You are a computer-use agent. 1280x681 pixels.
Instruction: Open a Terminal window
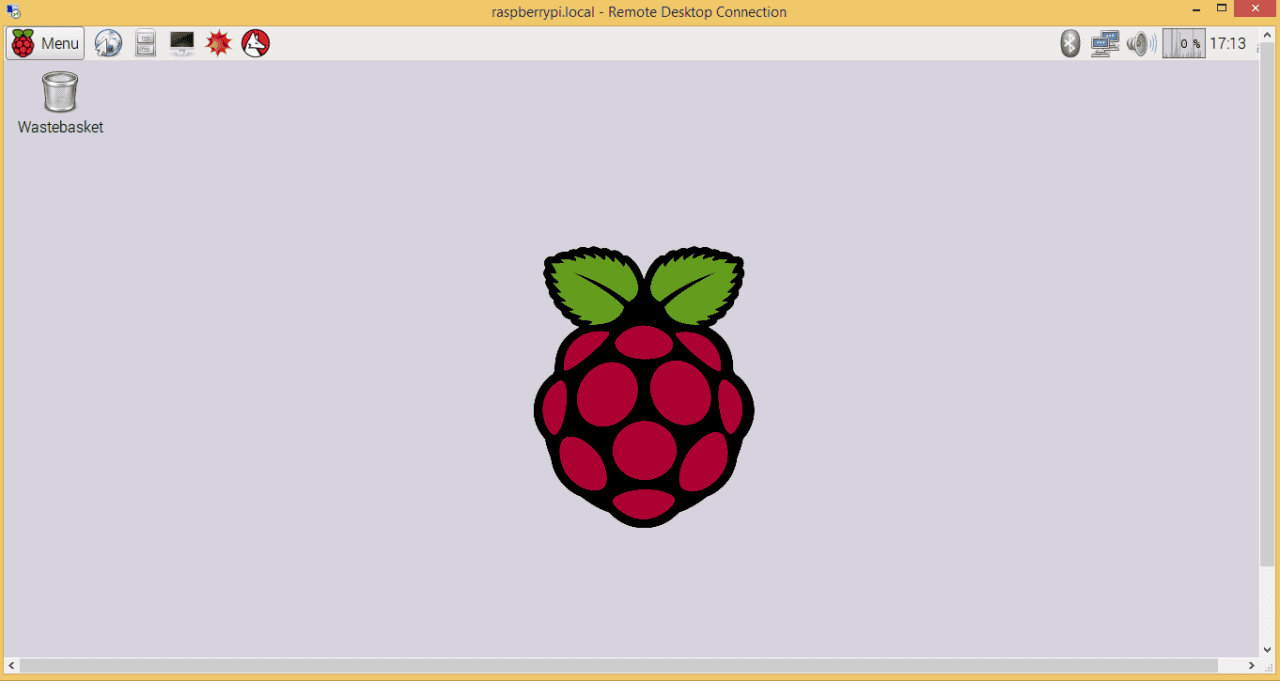(181, 43)
